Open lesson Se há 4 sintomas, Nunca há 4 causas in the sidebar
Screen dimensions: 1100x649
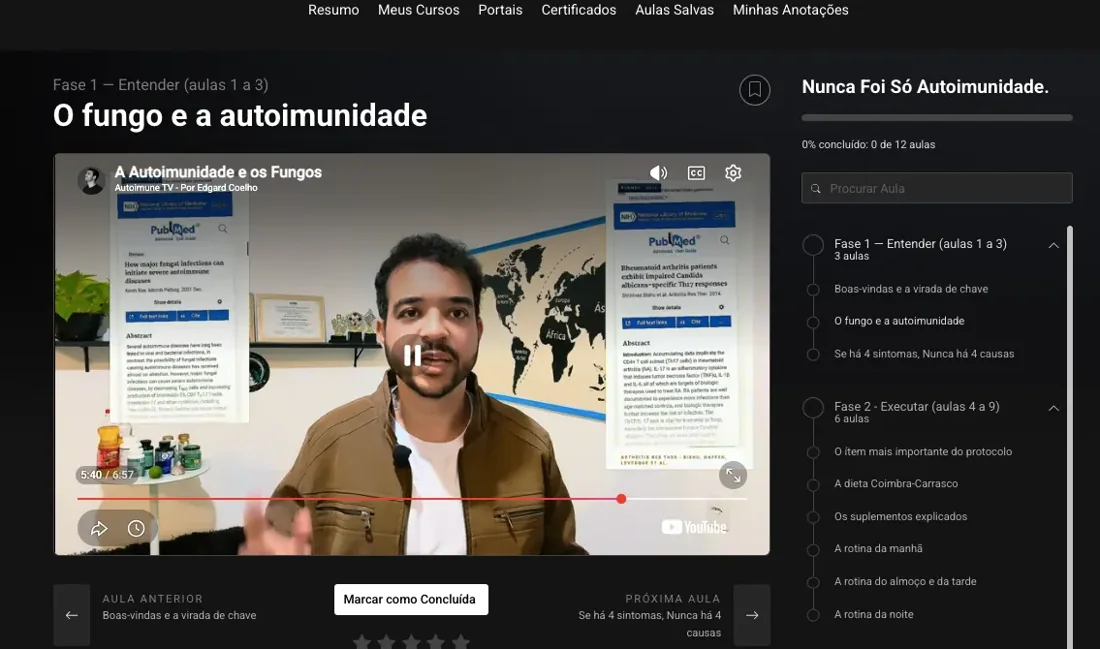click(x=924, y=354)
